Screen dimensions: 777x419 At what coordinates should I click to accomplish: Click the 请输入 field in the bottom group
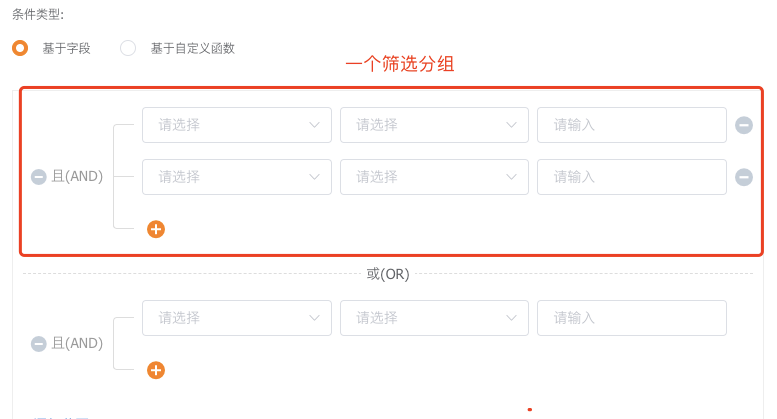point(631,318)
